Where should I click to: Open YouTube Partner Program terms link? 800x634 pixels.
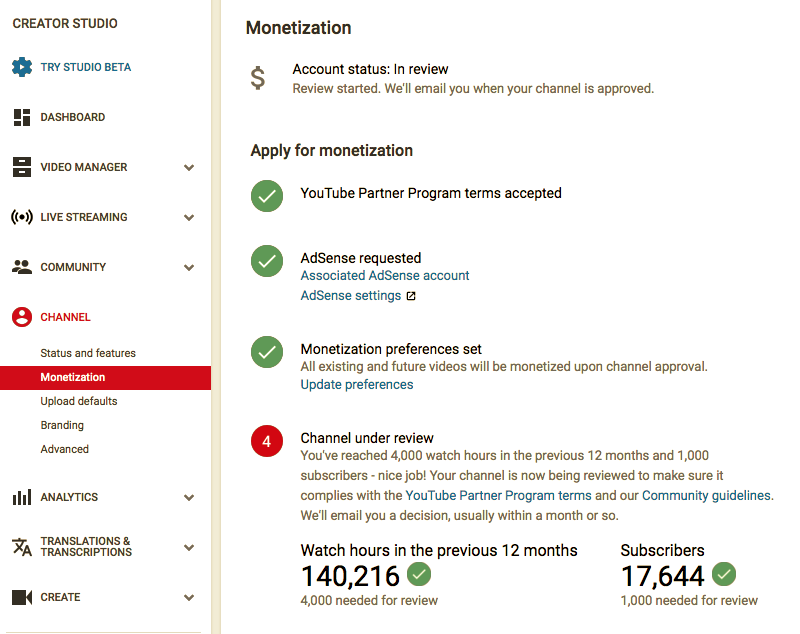click(498, 495)
